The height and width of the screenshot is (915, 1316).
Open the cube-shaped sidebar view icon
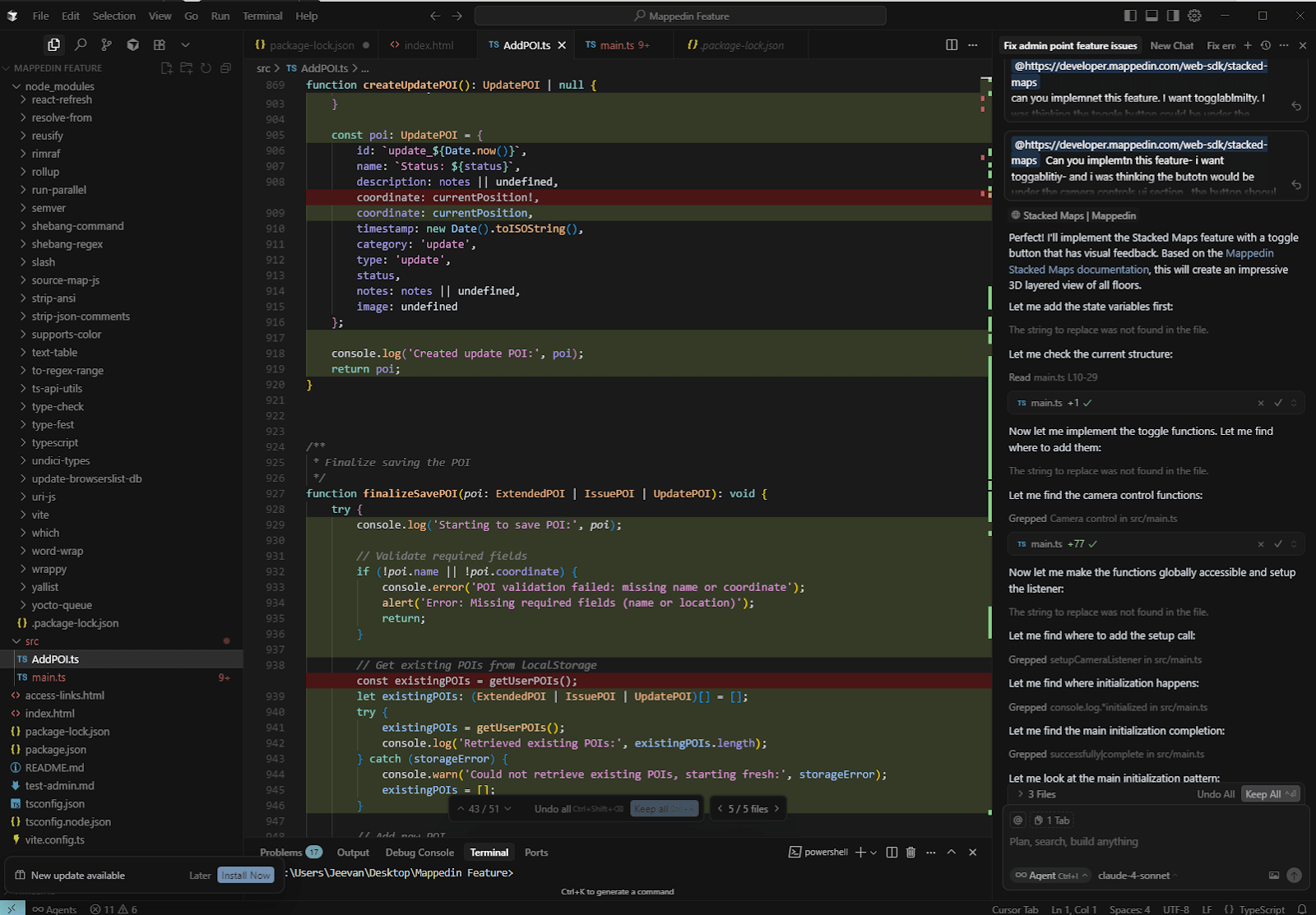[x=133, y=45]
